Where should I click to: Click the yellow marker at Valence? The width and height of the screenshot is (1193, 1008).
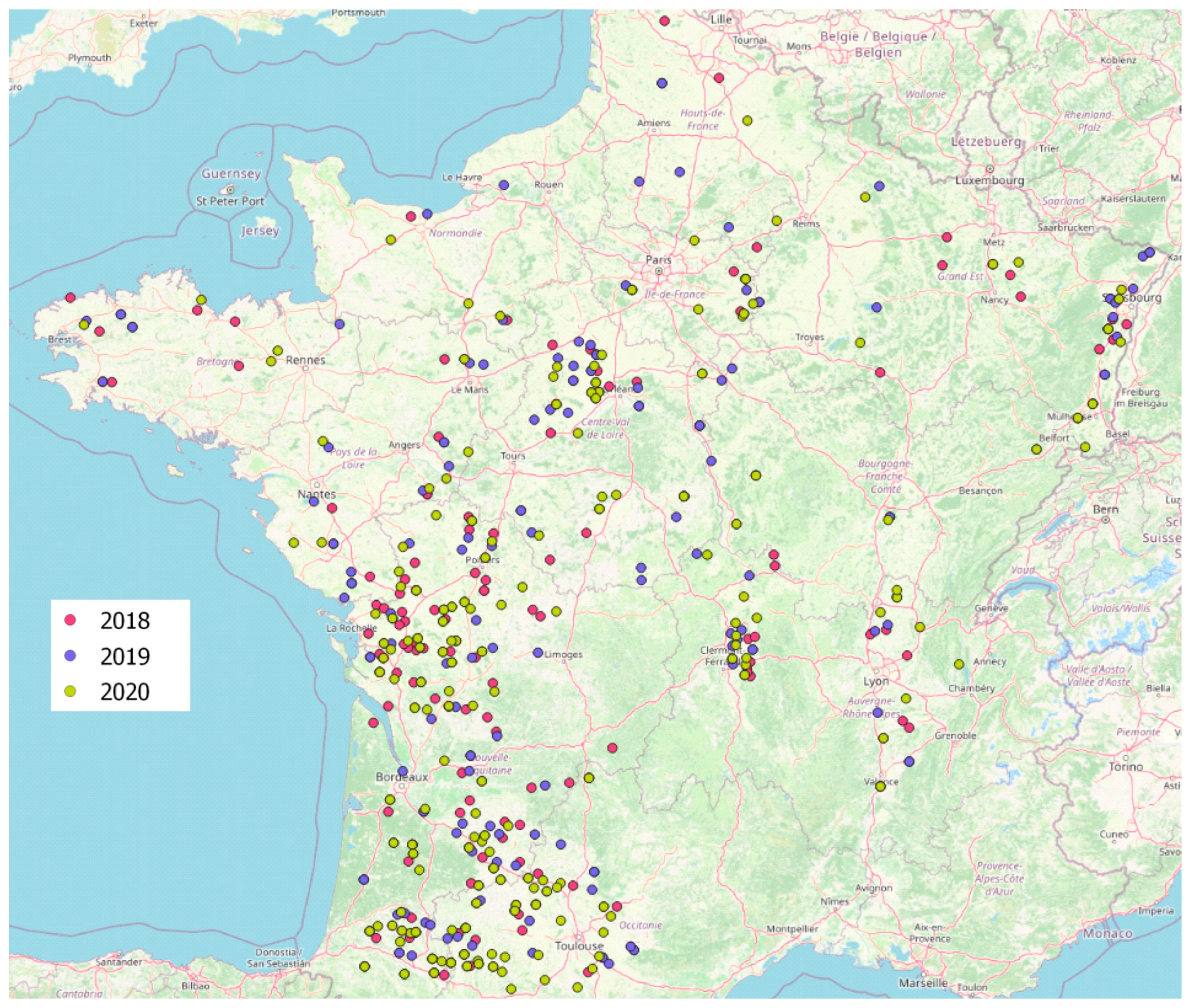(880, 786)
